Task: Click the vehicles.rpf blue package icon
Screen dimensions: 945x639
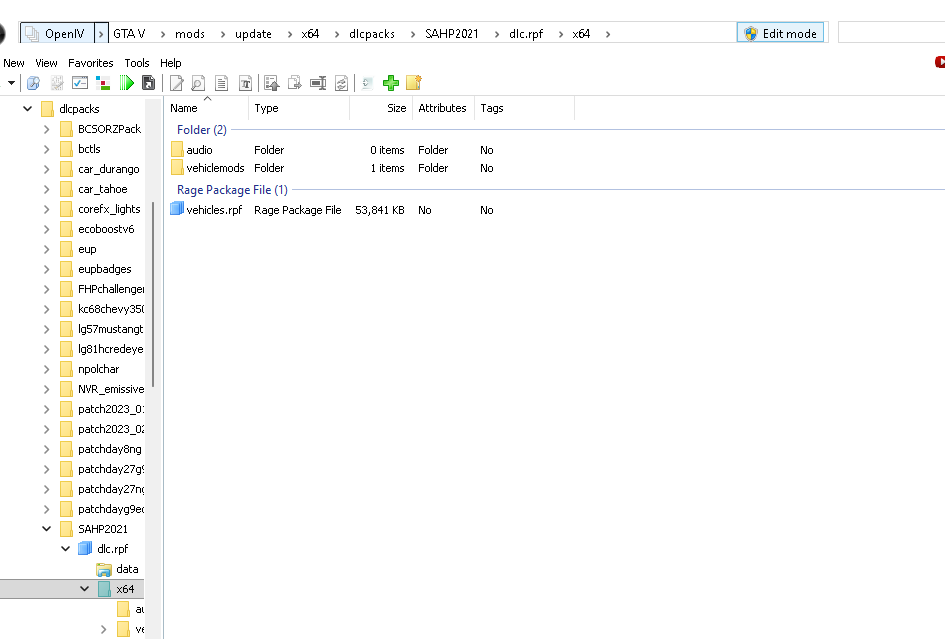Action: (x=177, y=209)
